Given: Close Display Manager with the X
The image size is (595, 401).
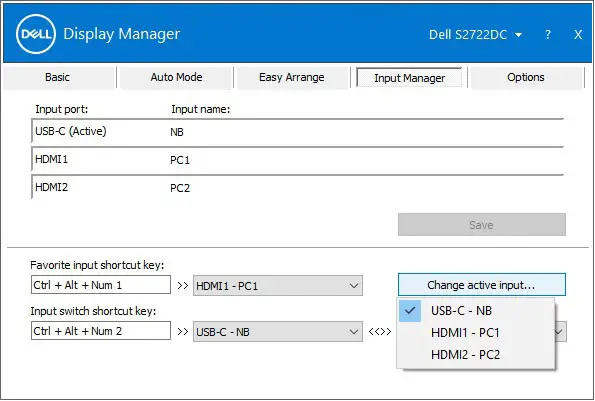Looking at the screenshot, I should coord(578,35).
